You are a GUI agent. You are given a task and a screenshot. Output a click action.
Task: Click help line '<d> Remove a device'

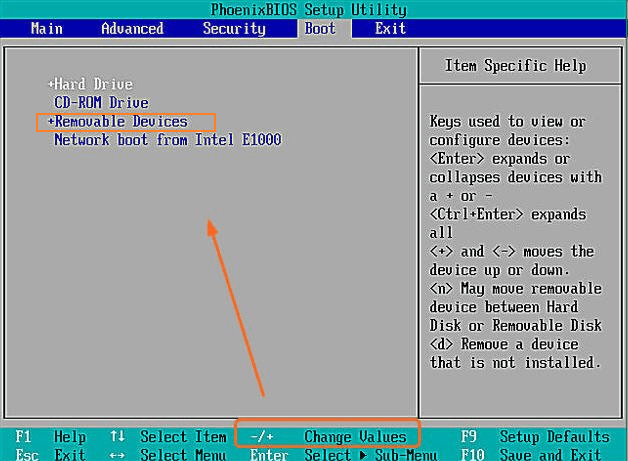504,344
